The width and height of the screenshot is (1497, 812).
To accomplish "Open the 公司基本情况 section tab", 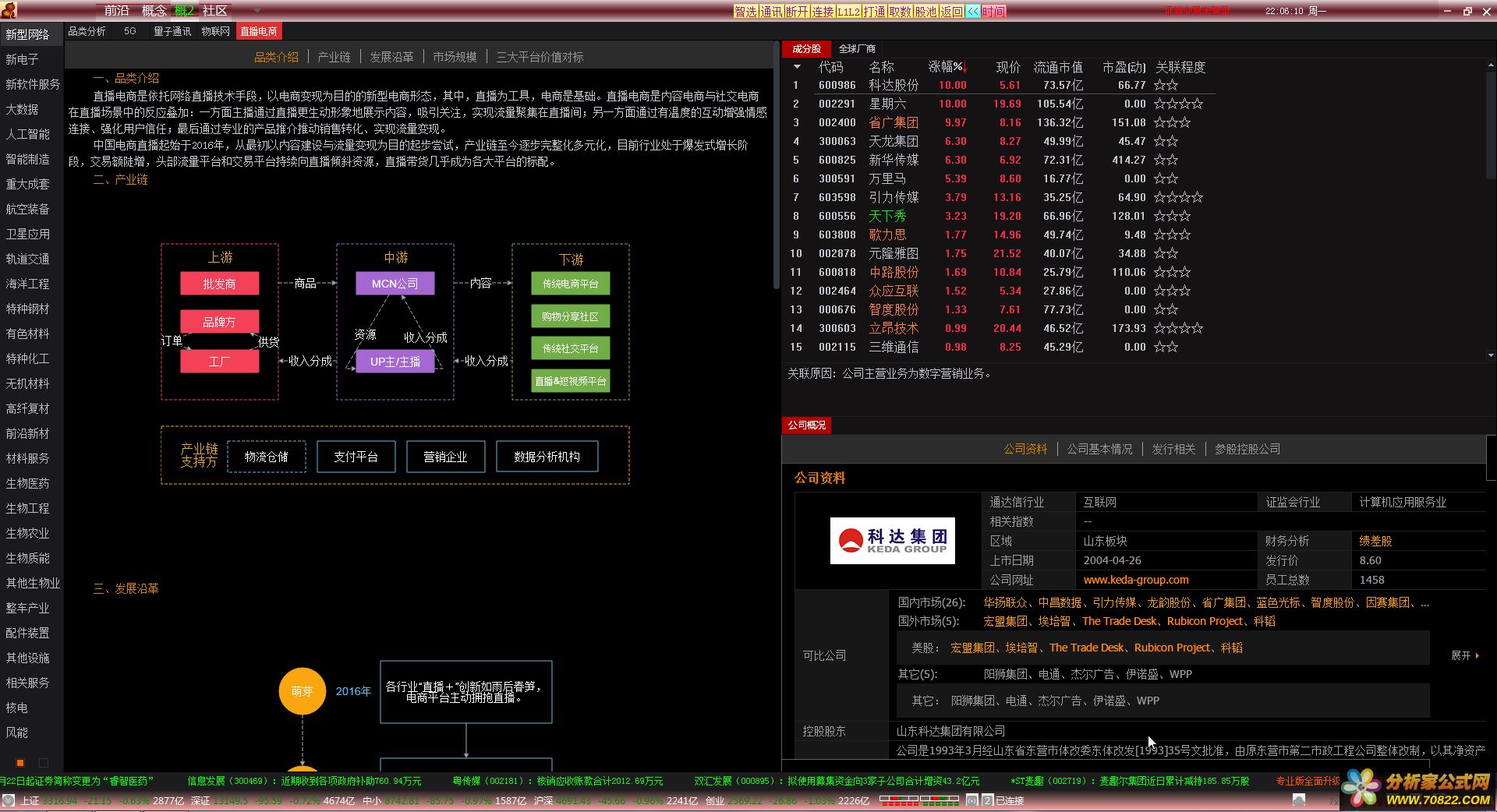I will click(1099, 449).
